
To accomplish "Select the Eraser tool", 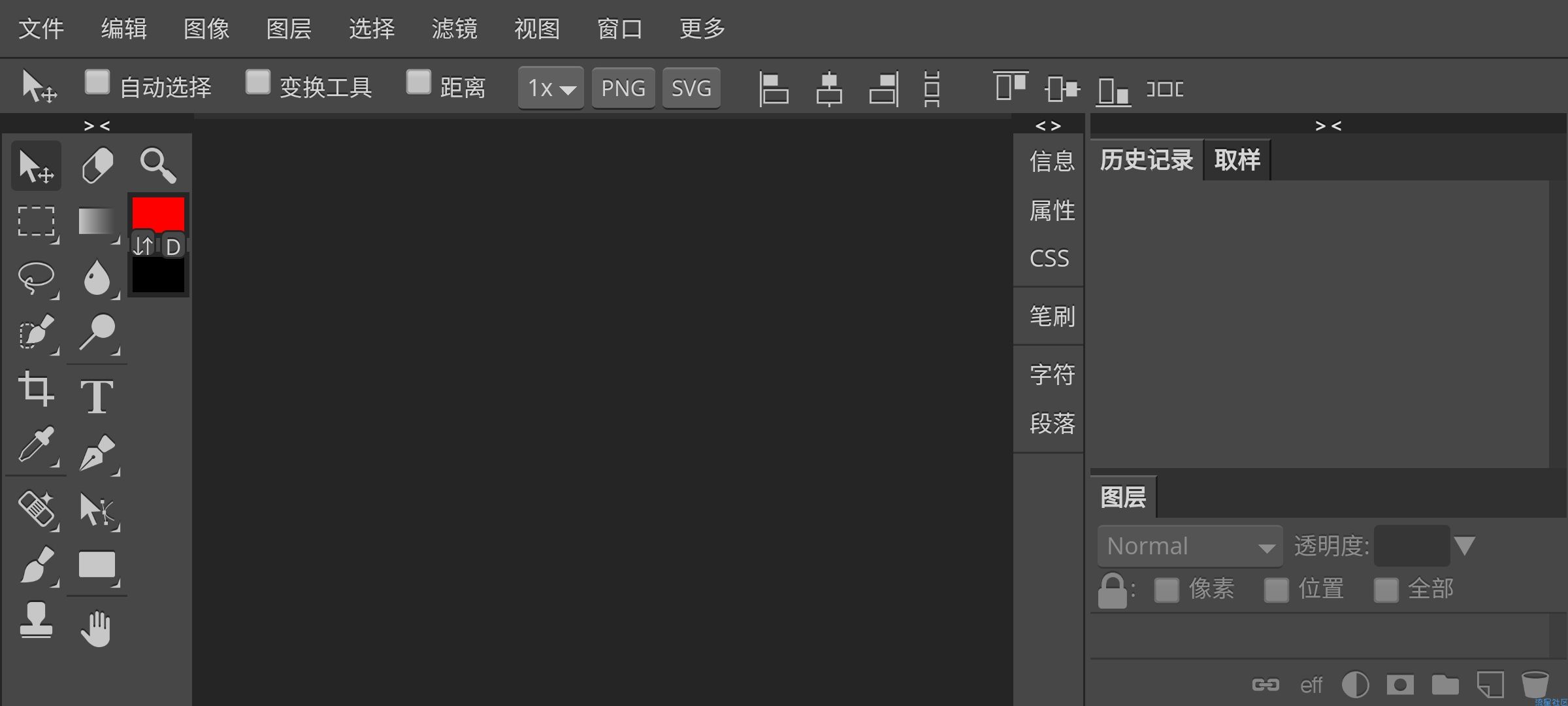I will [x=97, y=165].
